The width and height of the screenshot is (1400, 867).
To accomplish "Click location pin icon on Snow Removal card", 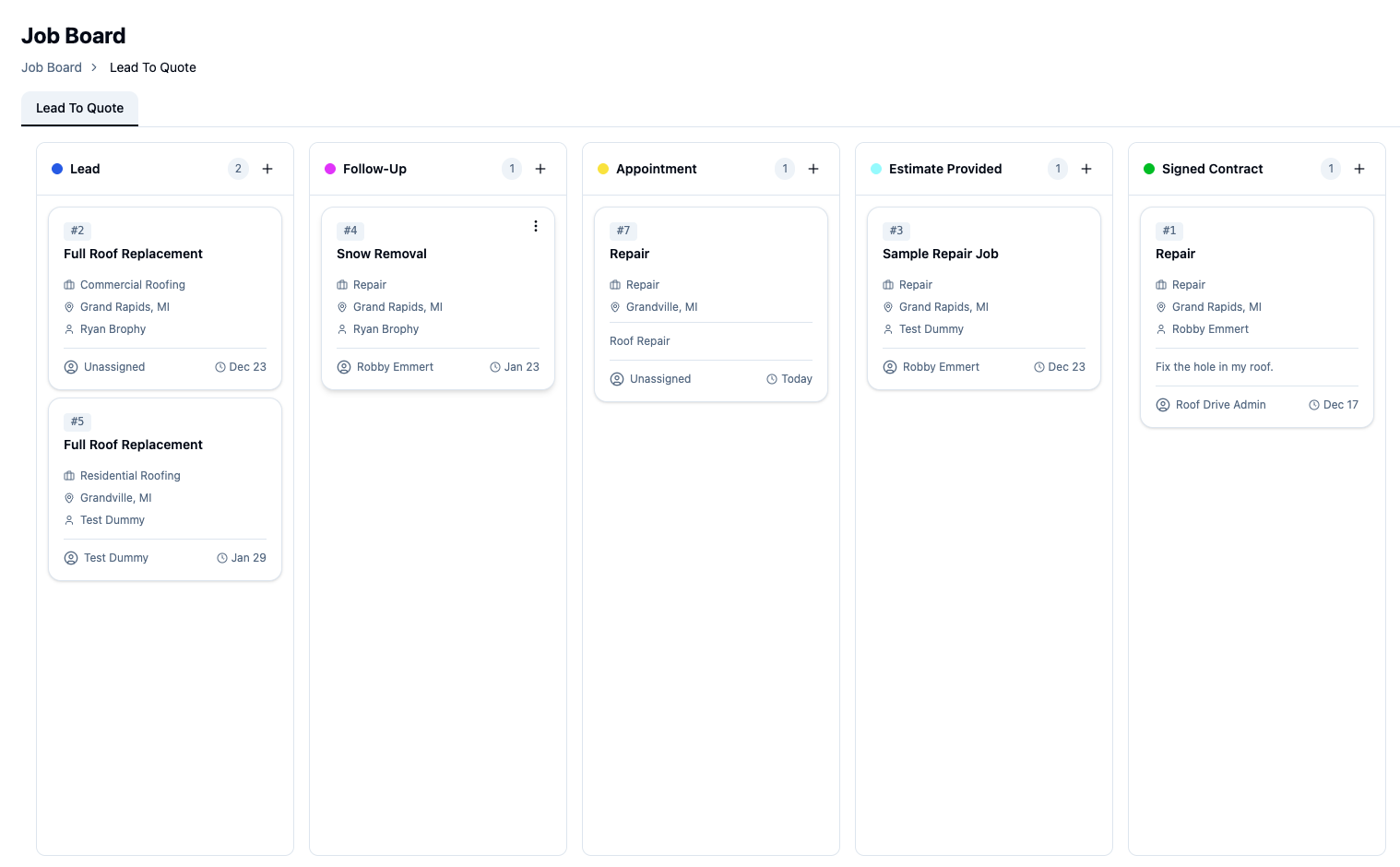I will point(342,307).
